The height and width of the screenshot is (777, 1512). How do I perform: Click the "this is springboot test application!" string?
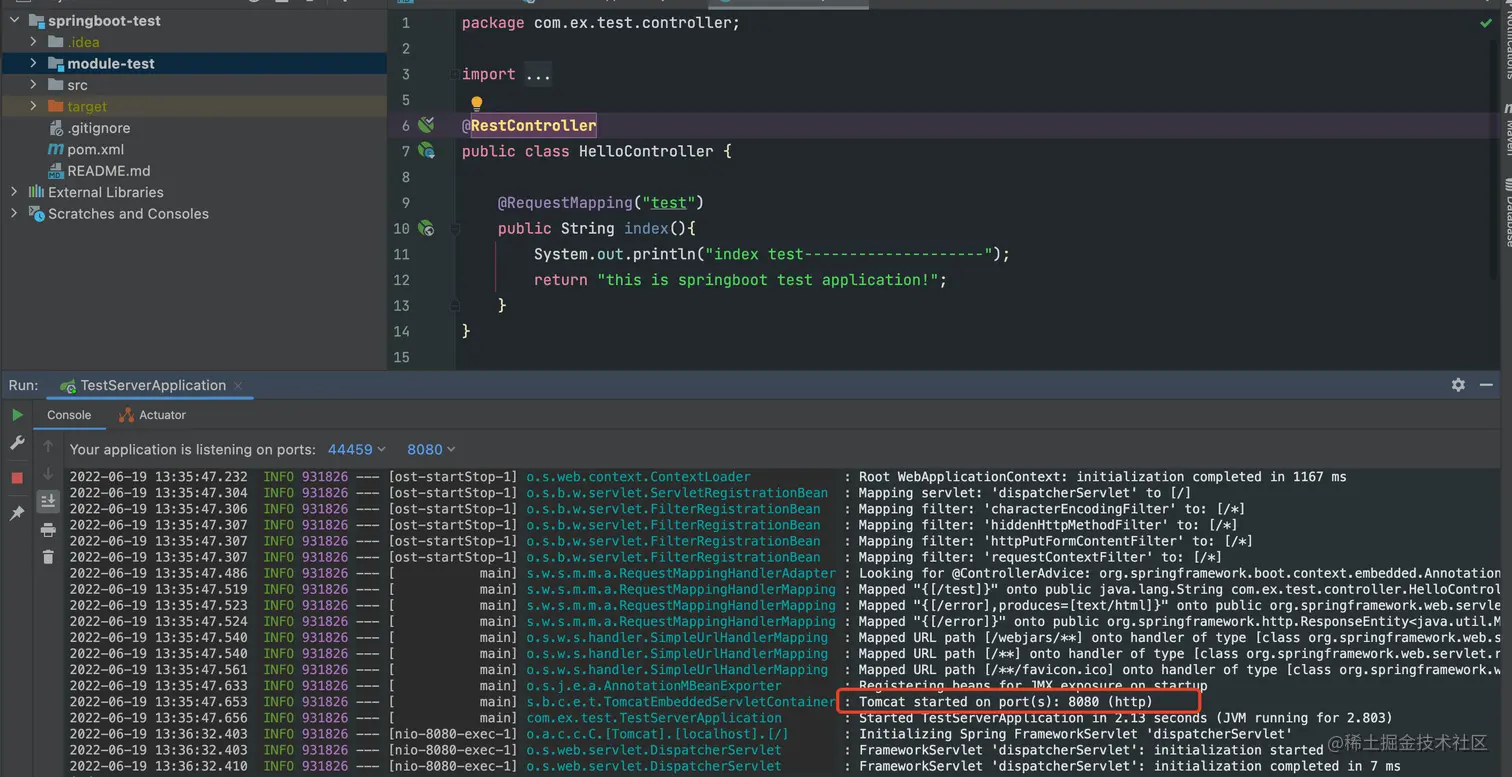coord(767,280)
